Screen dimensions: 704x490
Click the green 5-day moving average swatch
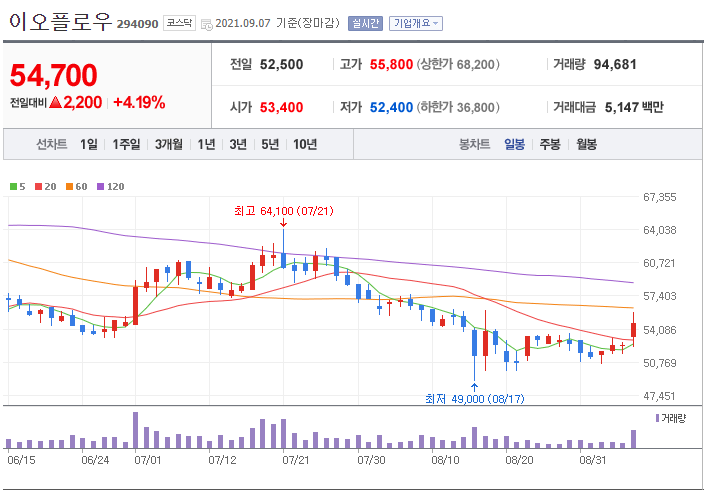pyautogui.click(x=13, y=186)
